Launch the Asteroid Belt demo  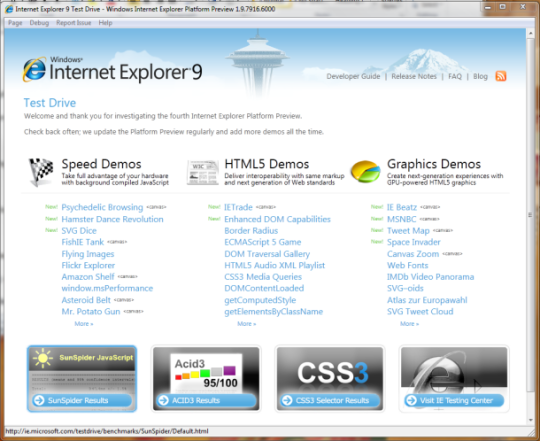click(86, 300)
